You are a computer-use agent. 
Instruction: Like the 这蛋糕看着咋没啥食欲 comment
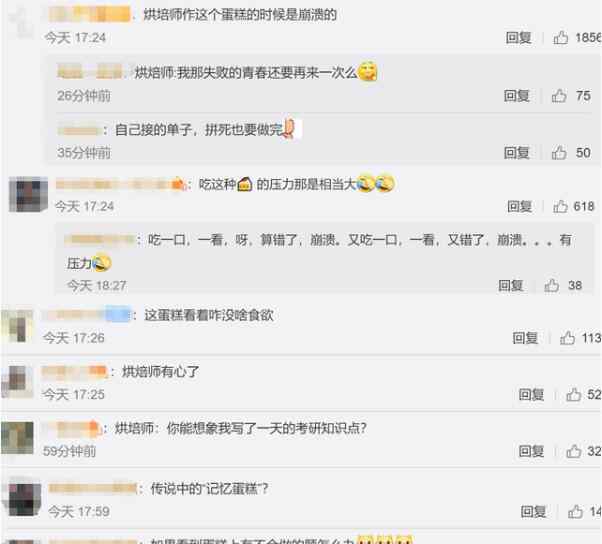click(x=567, y=338)
